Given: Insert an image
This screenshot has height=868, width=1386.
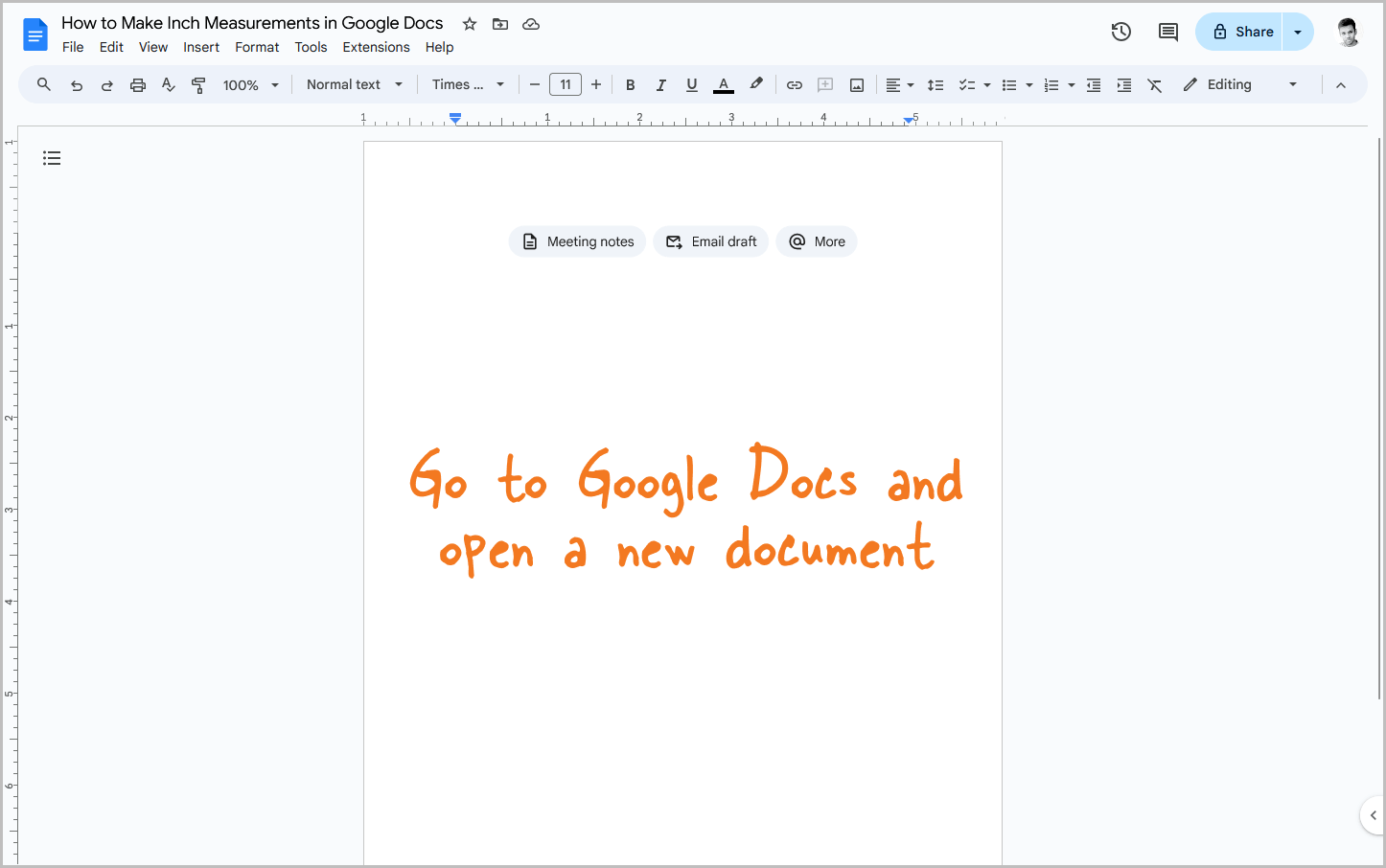Looking at the screenshot, I should (857, 85).
